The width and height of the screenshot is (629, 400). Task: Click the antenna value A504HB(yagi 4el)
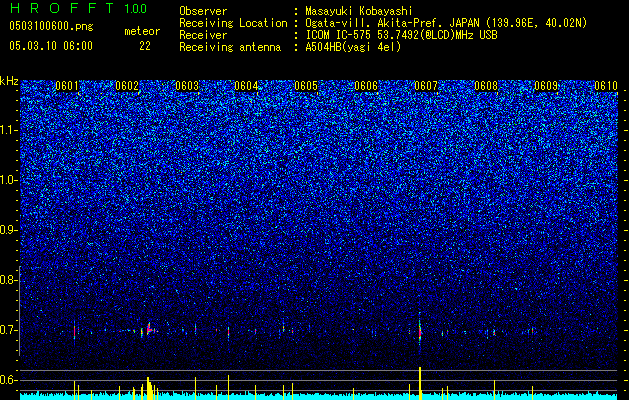(353, 47)
